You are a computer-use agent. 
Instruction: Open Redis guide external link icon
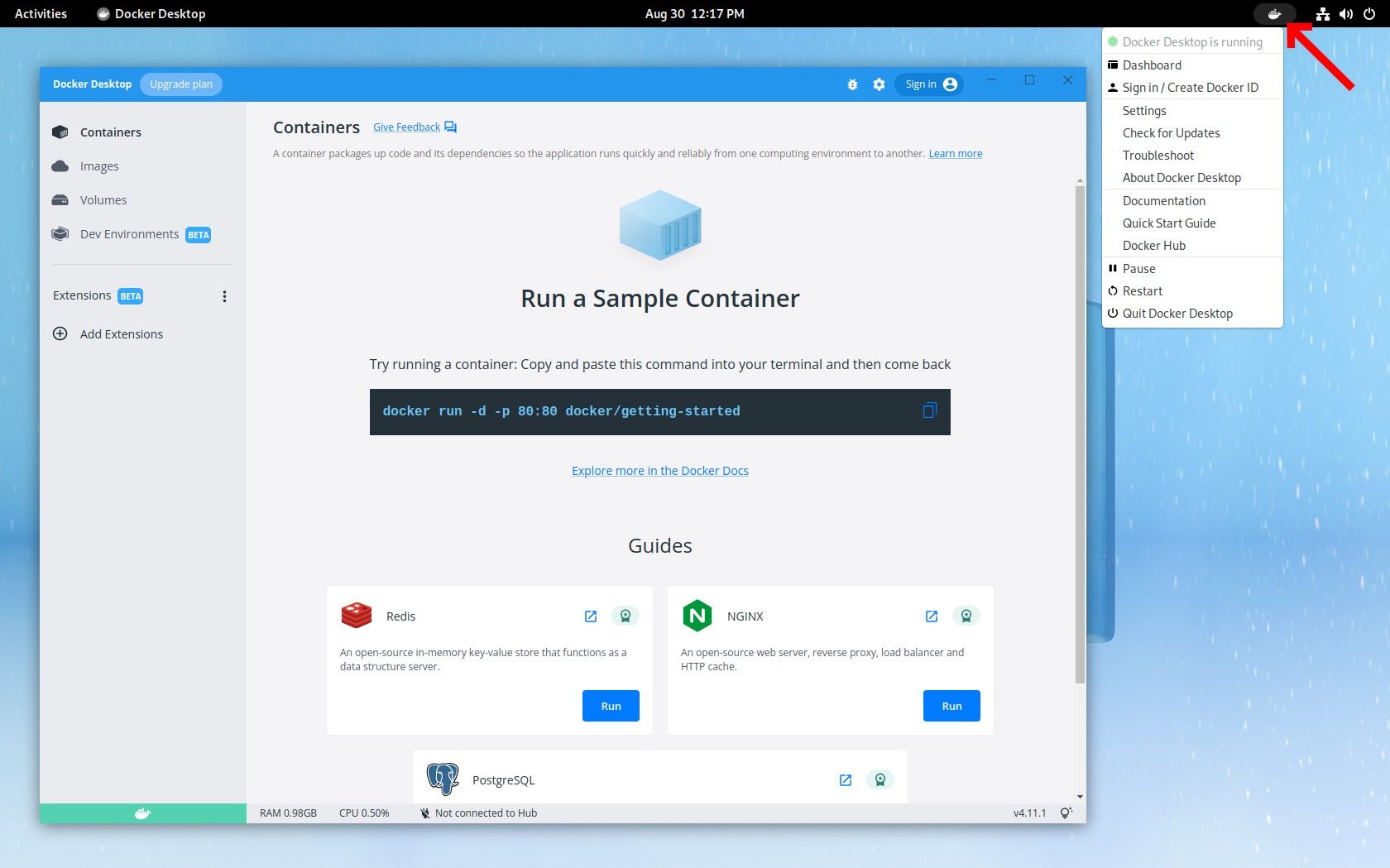[591, 616]
